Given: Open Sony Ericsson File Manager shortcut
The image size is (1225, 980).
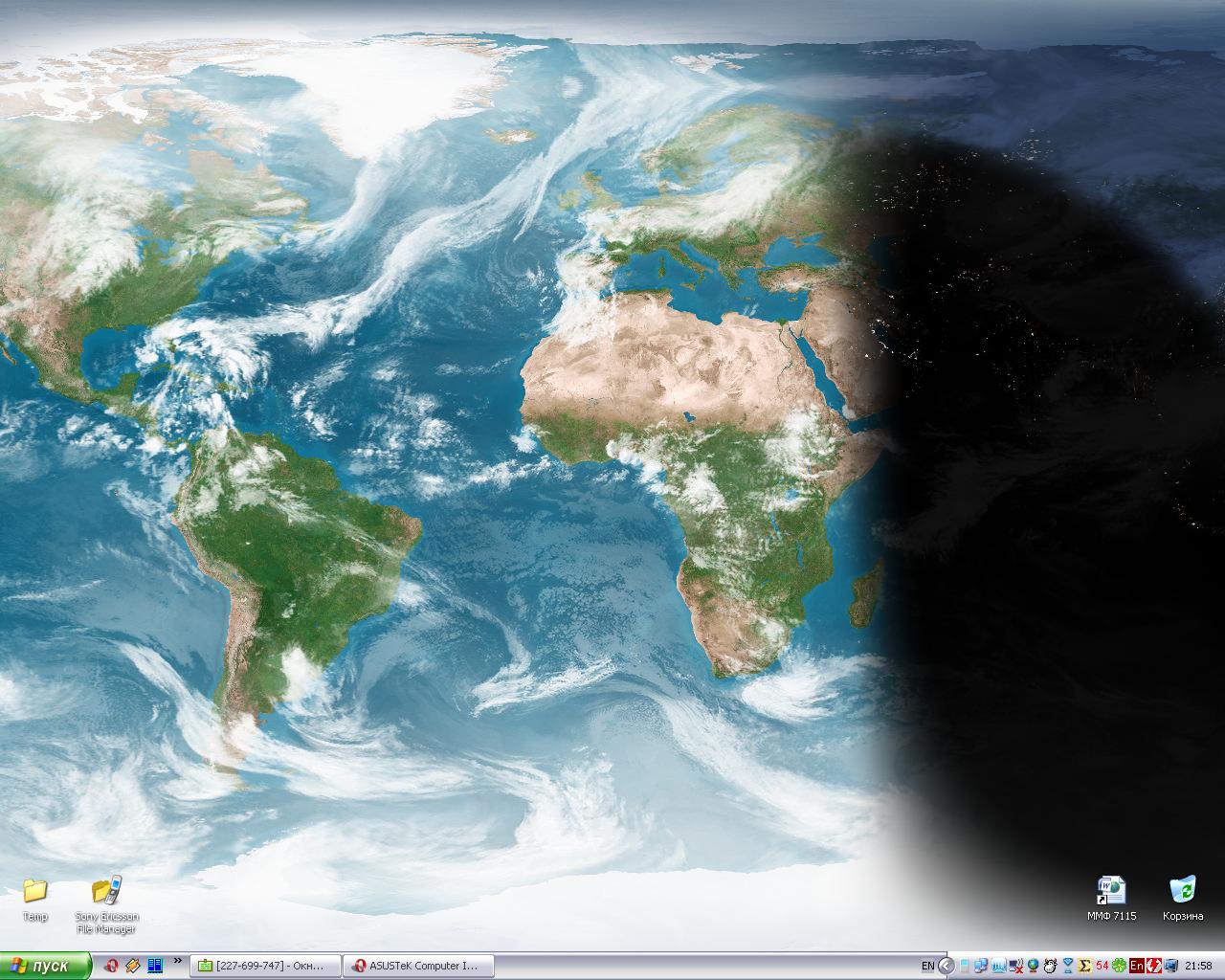Looking at the screenshot, I should [x=106, y=891].
